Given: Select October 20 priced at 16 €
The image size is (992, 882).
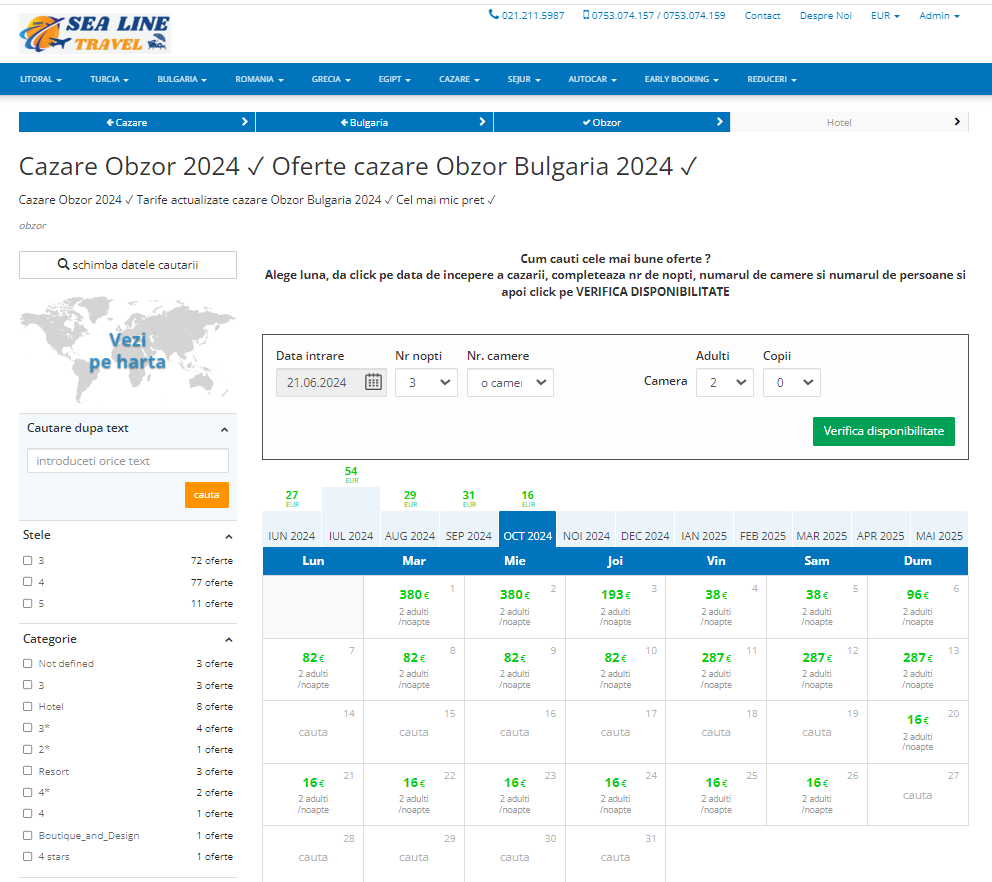Looking at the screenshot, I should click(917, 728).
